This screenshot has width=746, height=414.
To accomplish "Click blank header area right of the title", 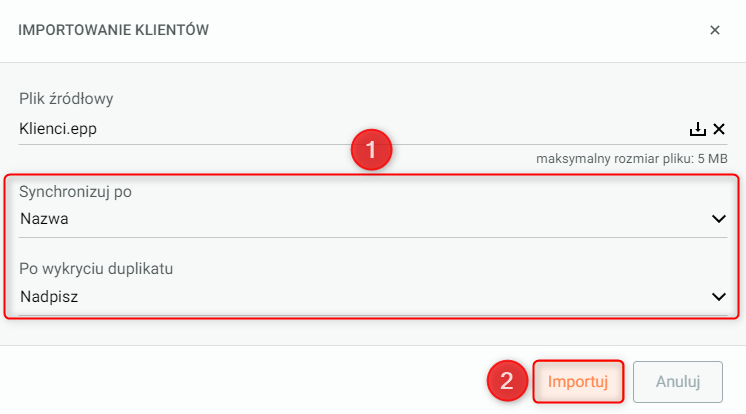I will [x=450, y=31].
